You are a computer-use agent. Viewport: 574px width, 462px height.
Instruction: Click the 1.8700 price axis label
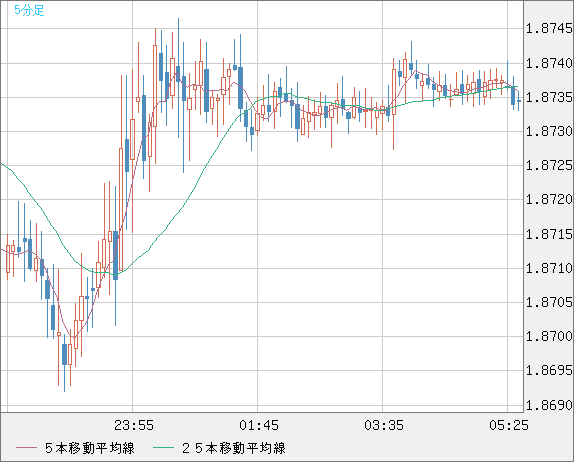coord(549,336)
